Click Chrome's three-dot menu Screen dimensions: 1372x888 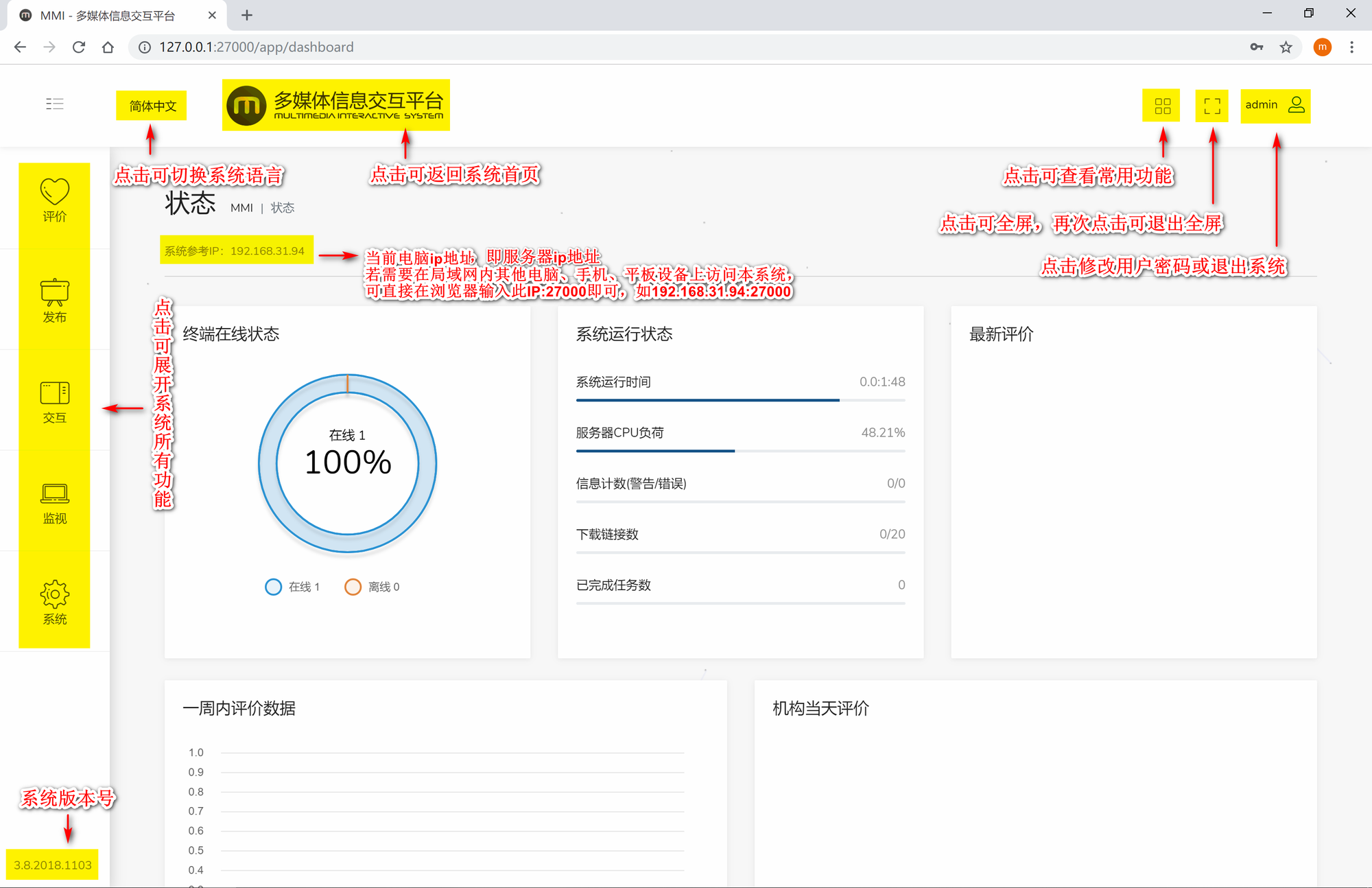coord(1351,47)
